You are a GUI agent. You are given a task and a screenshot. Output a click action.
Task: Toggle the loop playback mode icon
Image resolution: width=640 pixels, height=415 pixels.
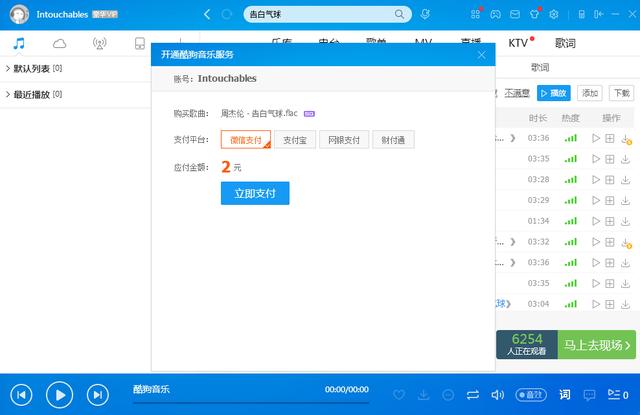473,395
